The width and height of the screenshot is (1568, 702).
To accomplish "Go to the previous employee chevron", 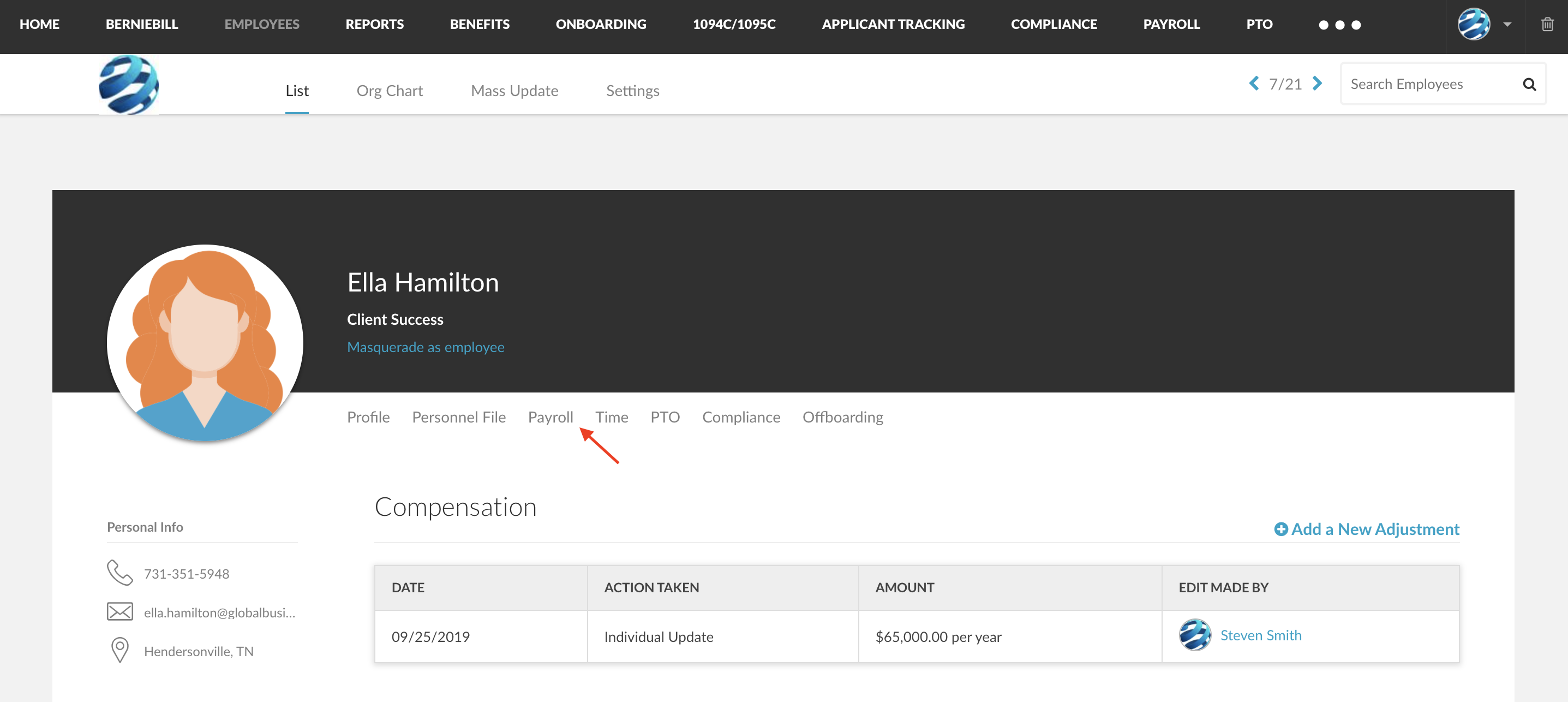I will click(x=1254, y=84).
